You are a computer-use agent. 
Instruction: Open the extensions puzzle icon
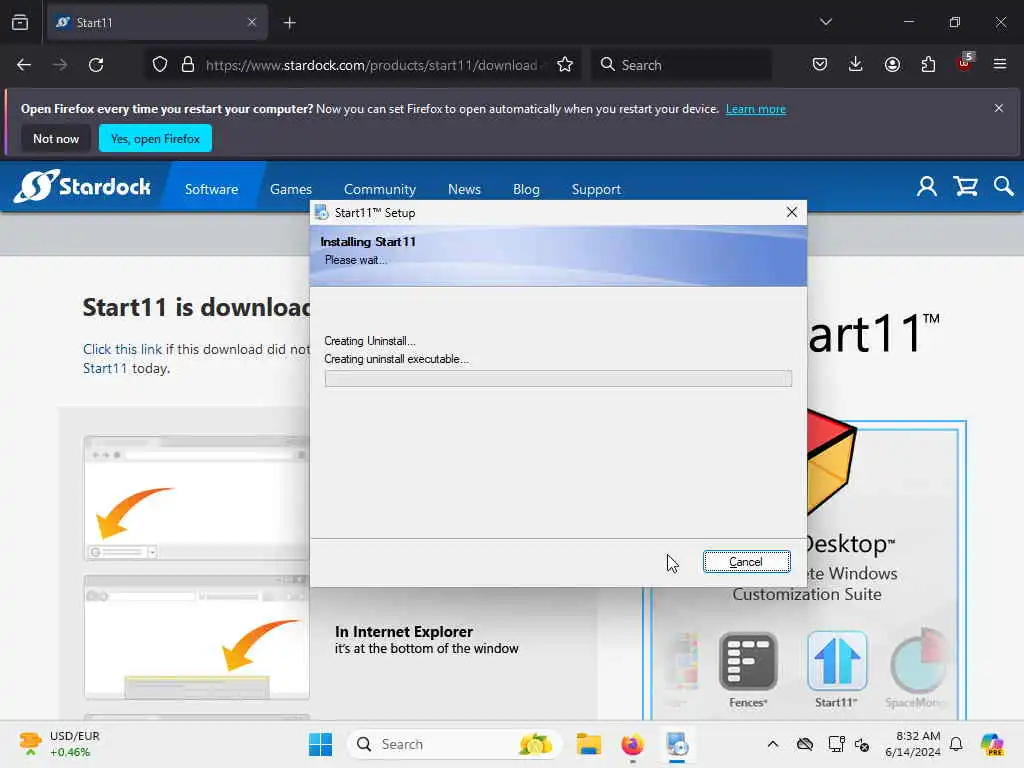[x=928, y=65]
